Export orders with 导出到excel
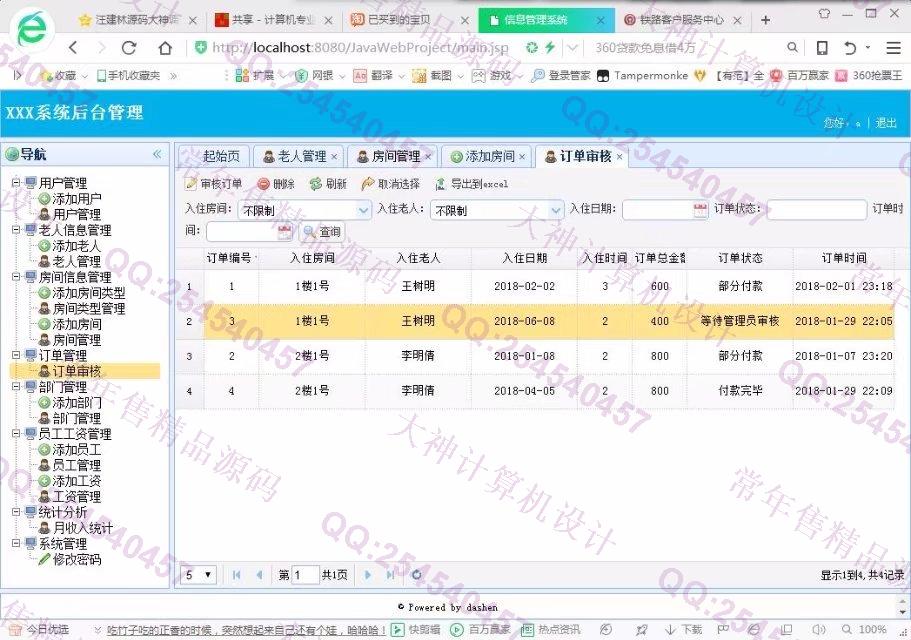 (472, 184)
